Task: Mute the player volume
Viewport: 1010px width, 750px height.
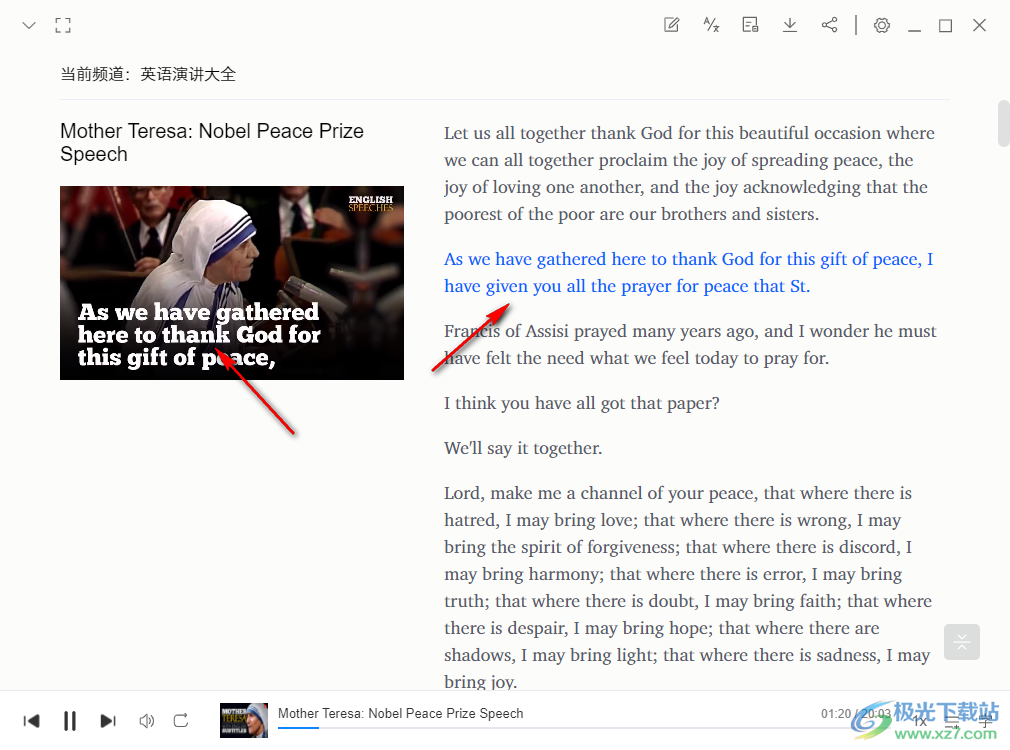Action: click(146, 720)
